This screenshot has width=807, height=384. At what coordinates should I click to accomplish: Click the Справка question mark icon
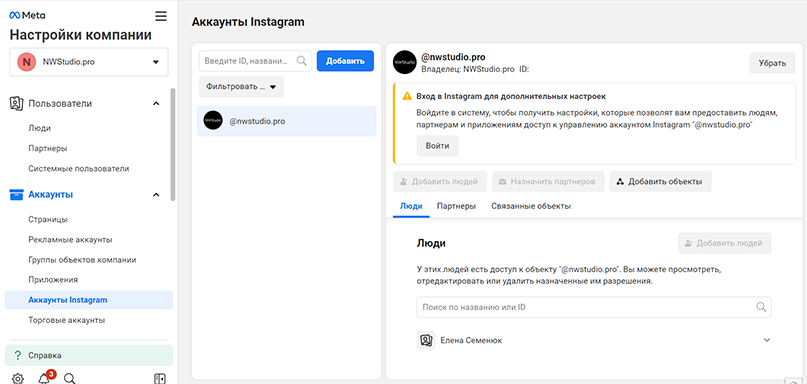18,355
